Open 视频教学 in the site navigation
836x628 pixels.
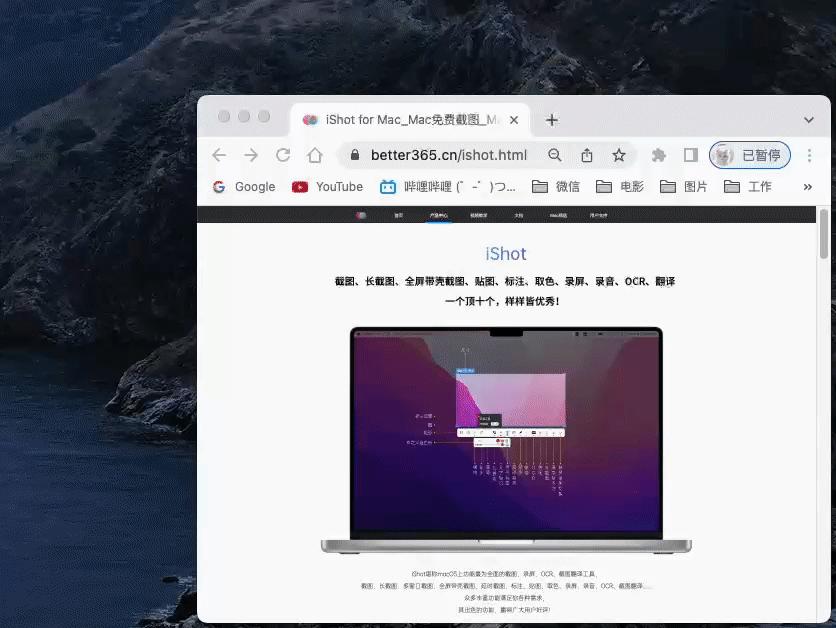coord(478,214)
